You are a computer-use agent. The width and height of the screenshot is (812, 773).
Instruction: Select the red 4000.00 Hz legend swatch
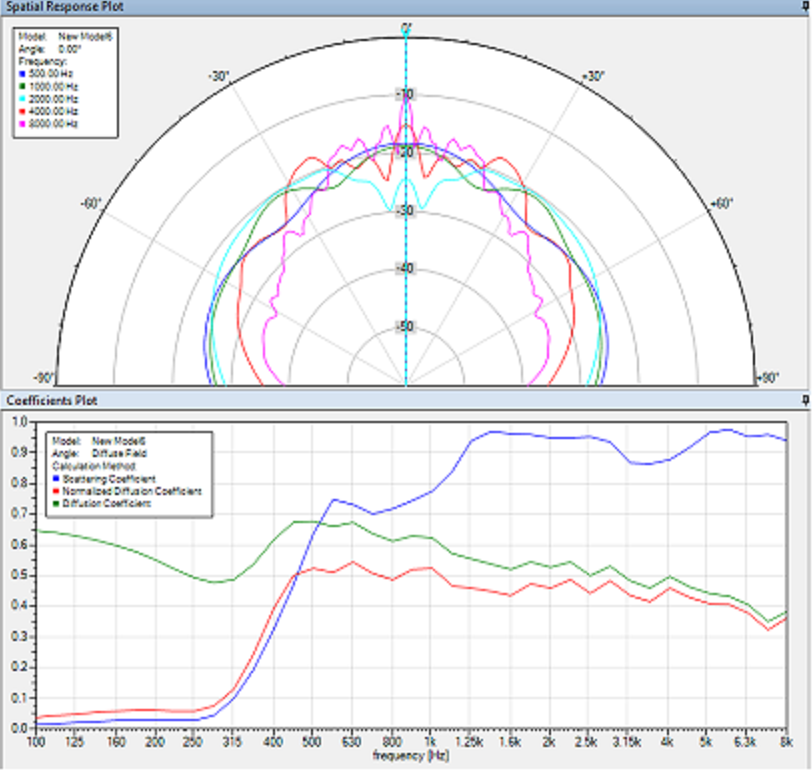tap(22, 111)
